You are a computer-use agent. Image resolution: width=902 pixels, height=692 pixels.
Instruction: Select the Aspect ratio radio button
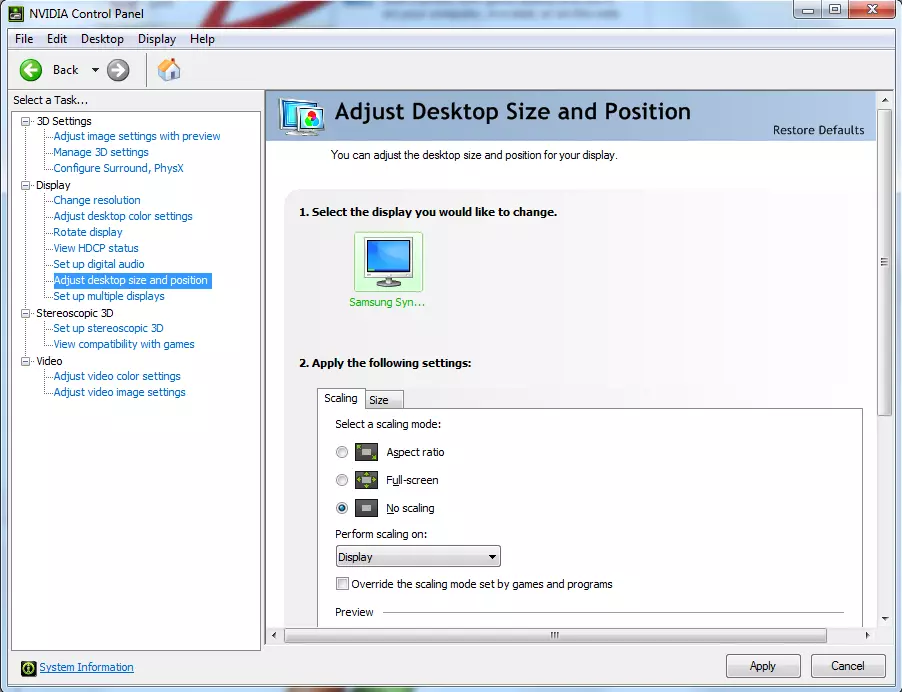coord(342,452)
